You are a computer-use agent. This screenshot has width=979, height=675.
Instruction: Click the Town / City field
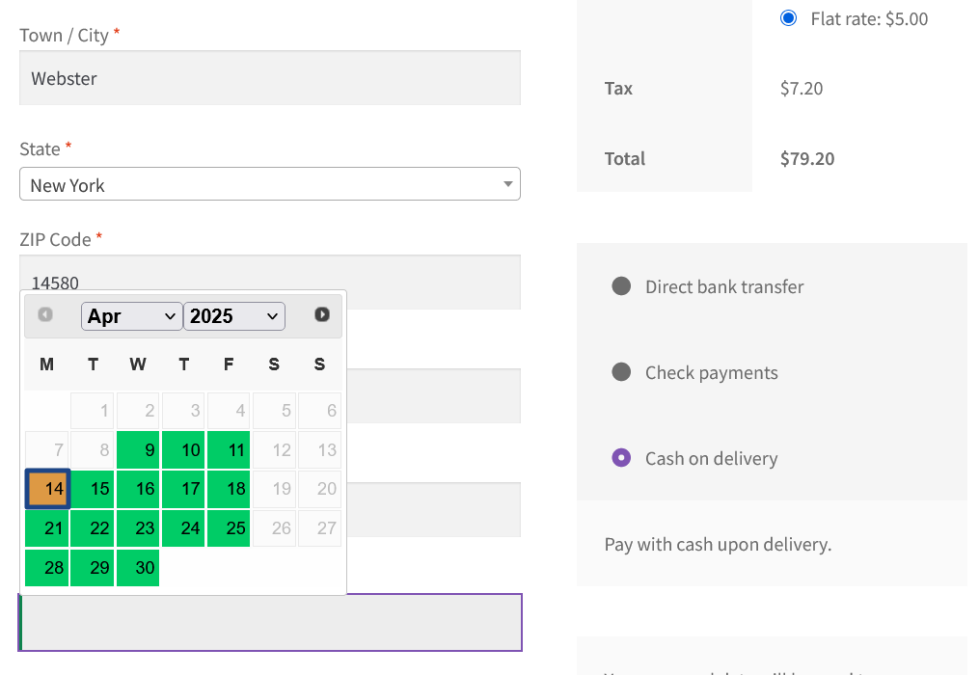pos(269,78)
